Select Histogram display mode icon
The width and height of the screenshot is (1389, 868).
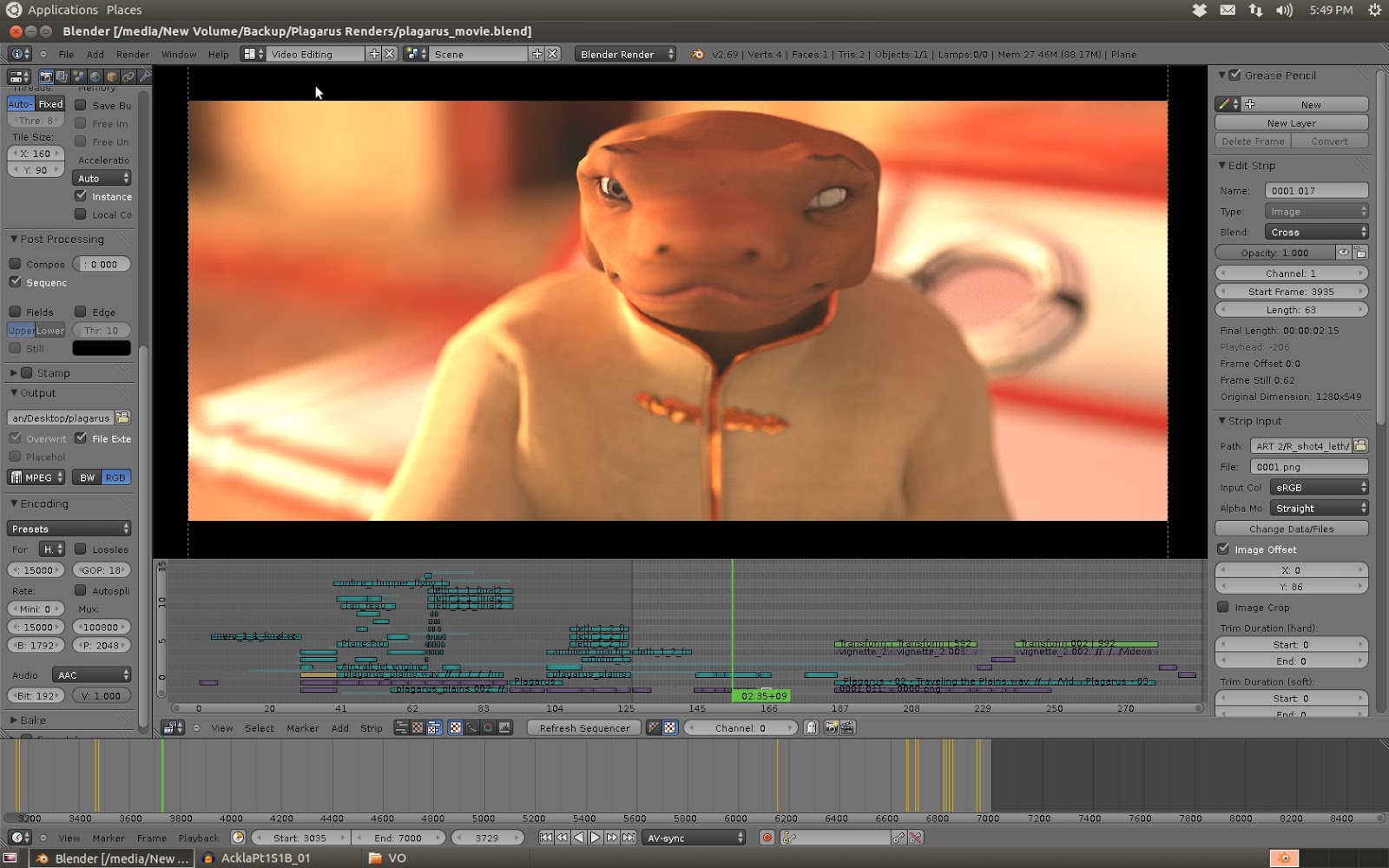point(504,727)
